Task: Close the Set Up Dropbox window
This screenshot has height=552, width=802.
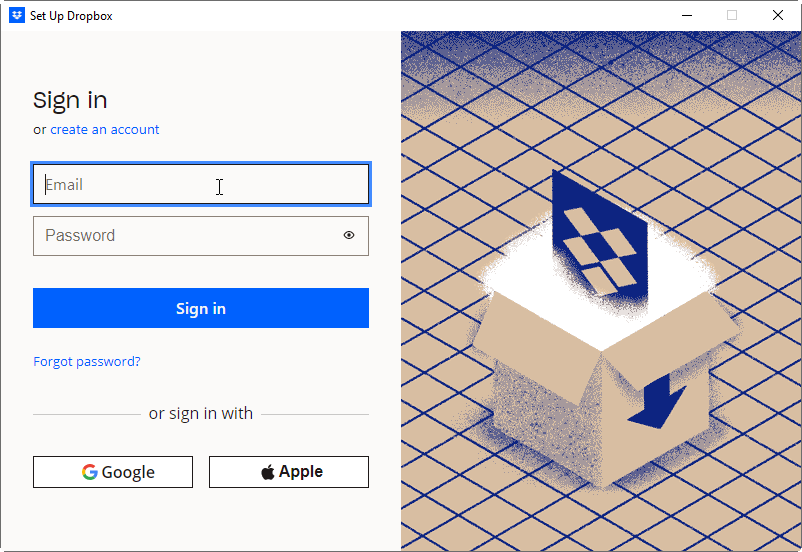Action: 778,15
